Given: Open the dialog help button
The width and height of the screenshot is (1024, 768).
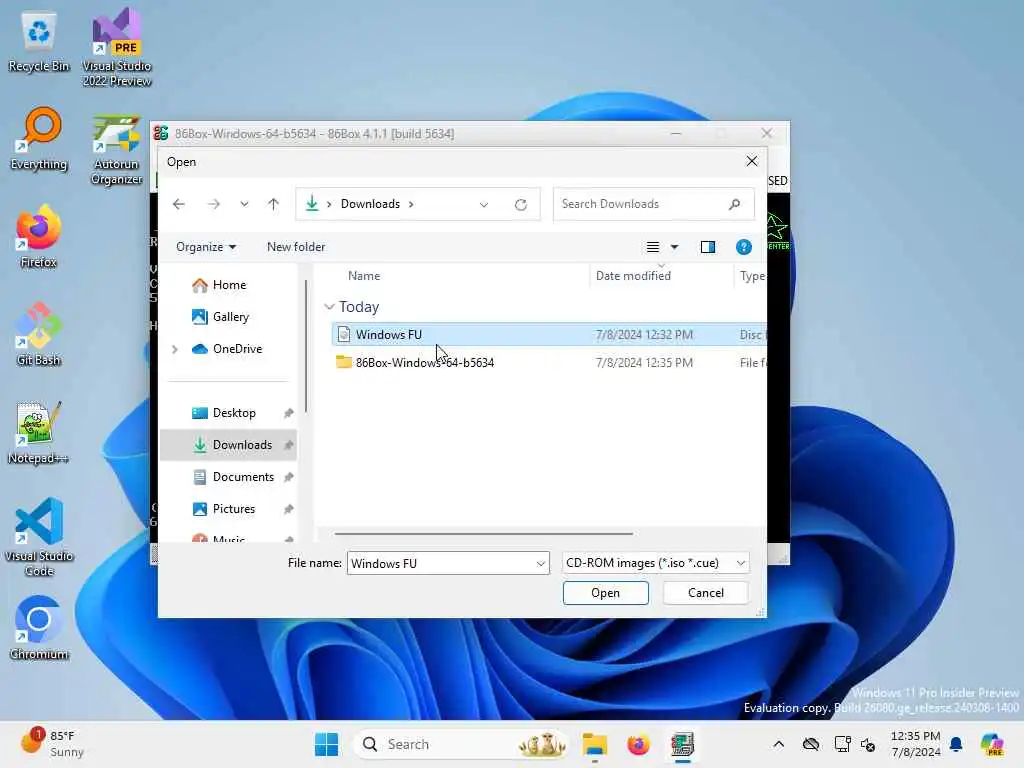Looking at the screenshot, I should [x=744, y=247].
